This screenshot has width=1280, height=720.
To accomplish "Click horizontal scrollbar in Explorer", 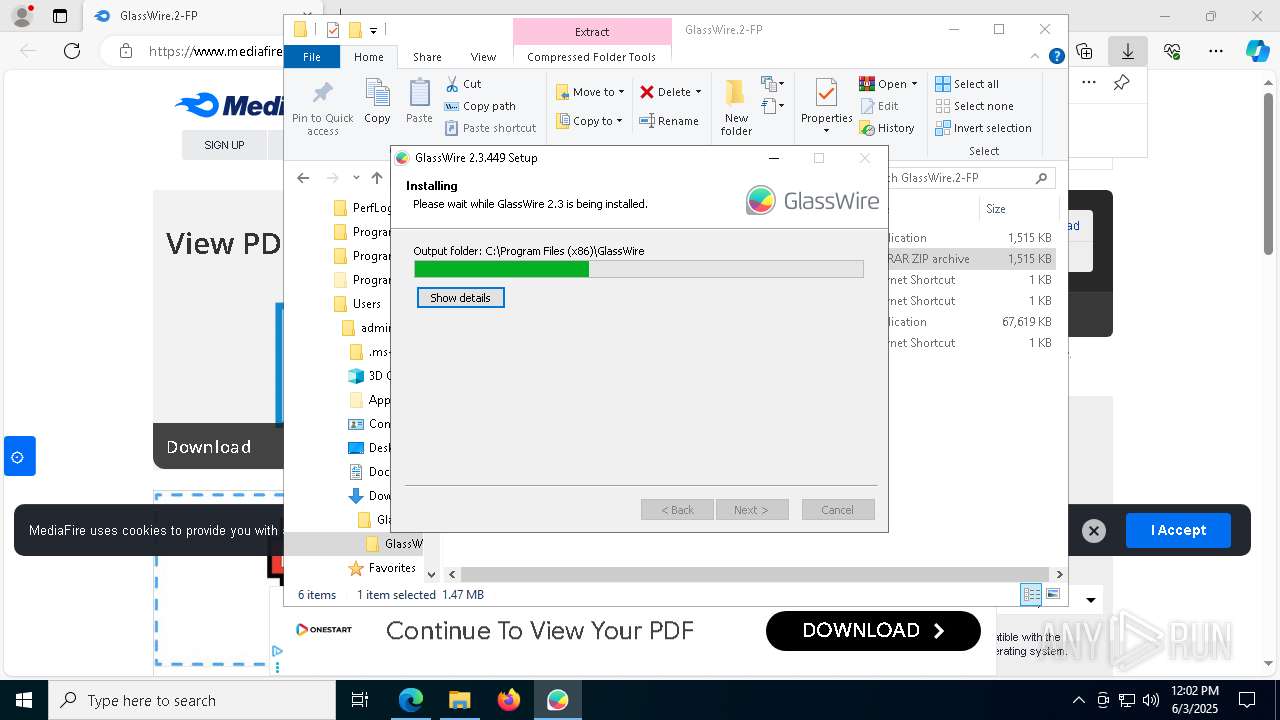I will pos(755,574).
